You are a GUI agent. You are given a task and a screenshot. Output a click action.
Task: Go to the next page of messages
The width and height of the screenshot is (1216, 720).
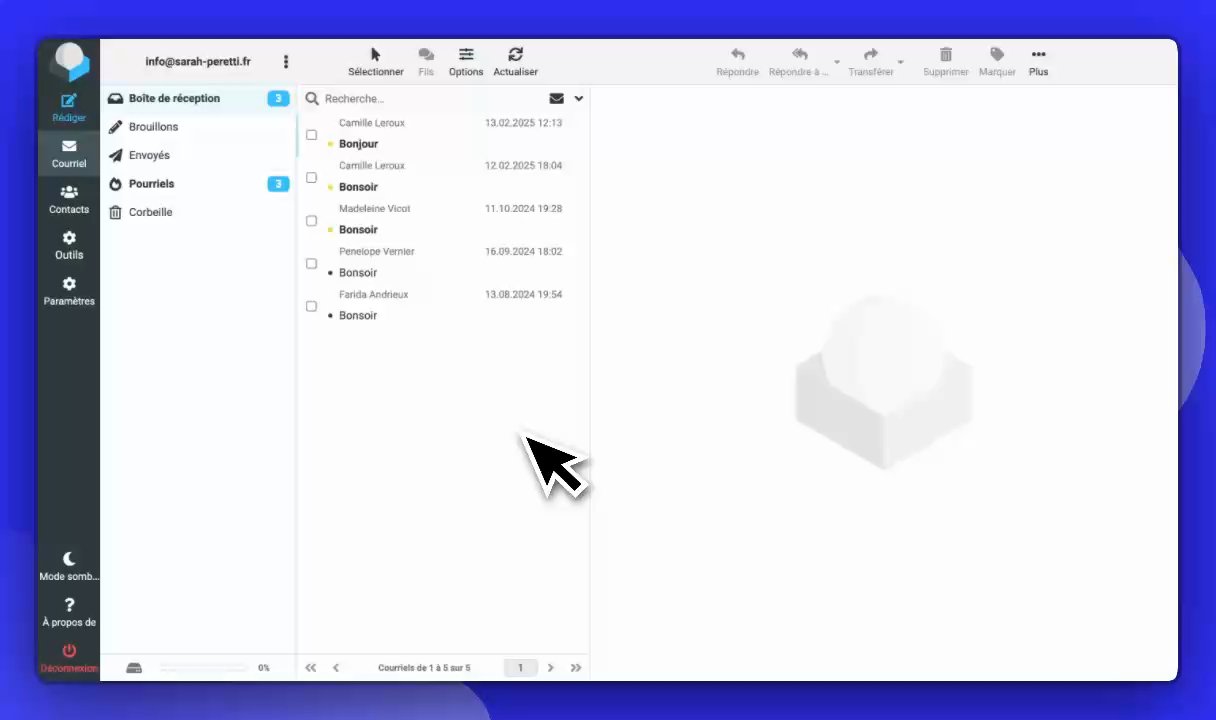click(x=551, y=668)
